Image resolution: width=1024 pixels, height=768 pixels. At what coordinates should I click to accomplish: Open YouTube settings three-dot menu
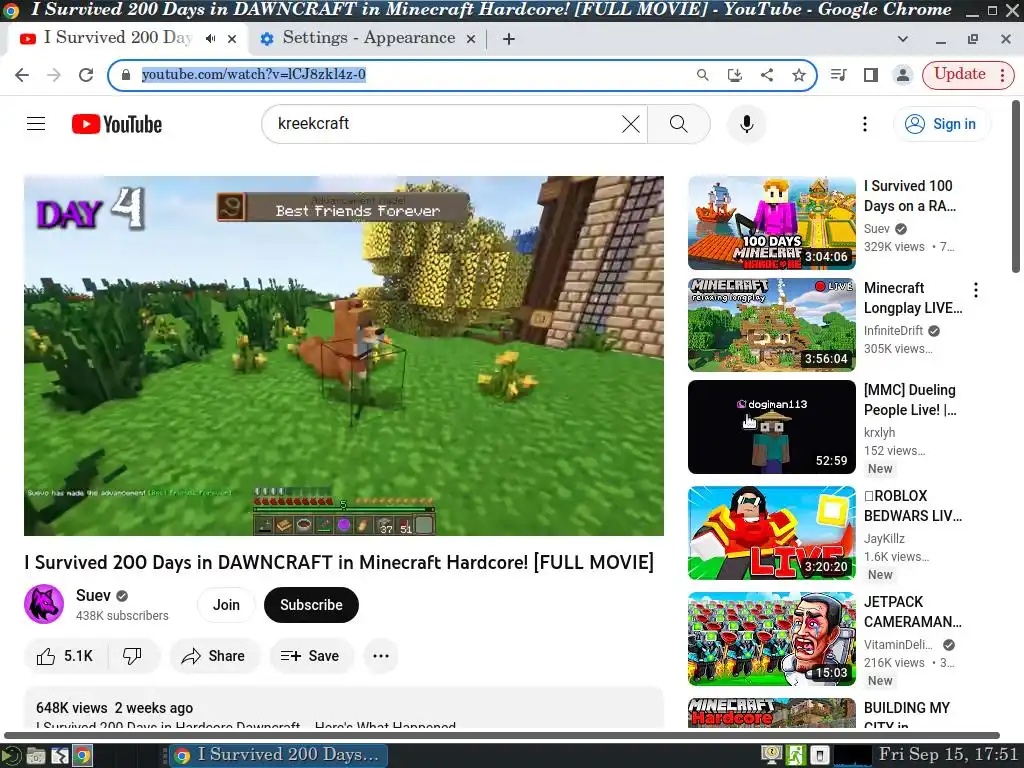865,123
